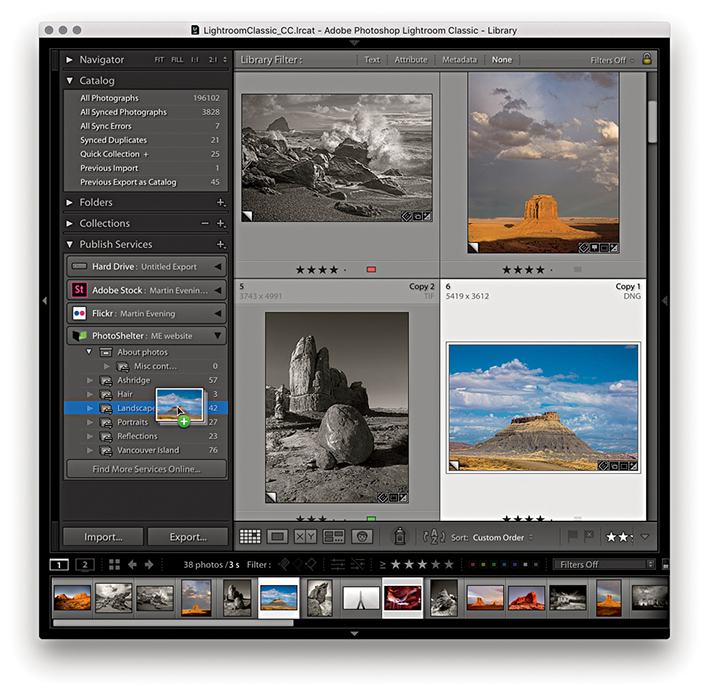Open Compare view (X|Y)
Screen dimensions: 709x695
[306, 537]
